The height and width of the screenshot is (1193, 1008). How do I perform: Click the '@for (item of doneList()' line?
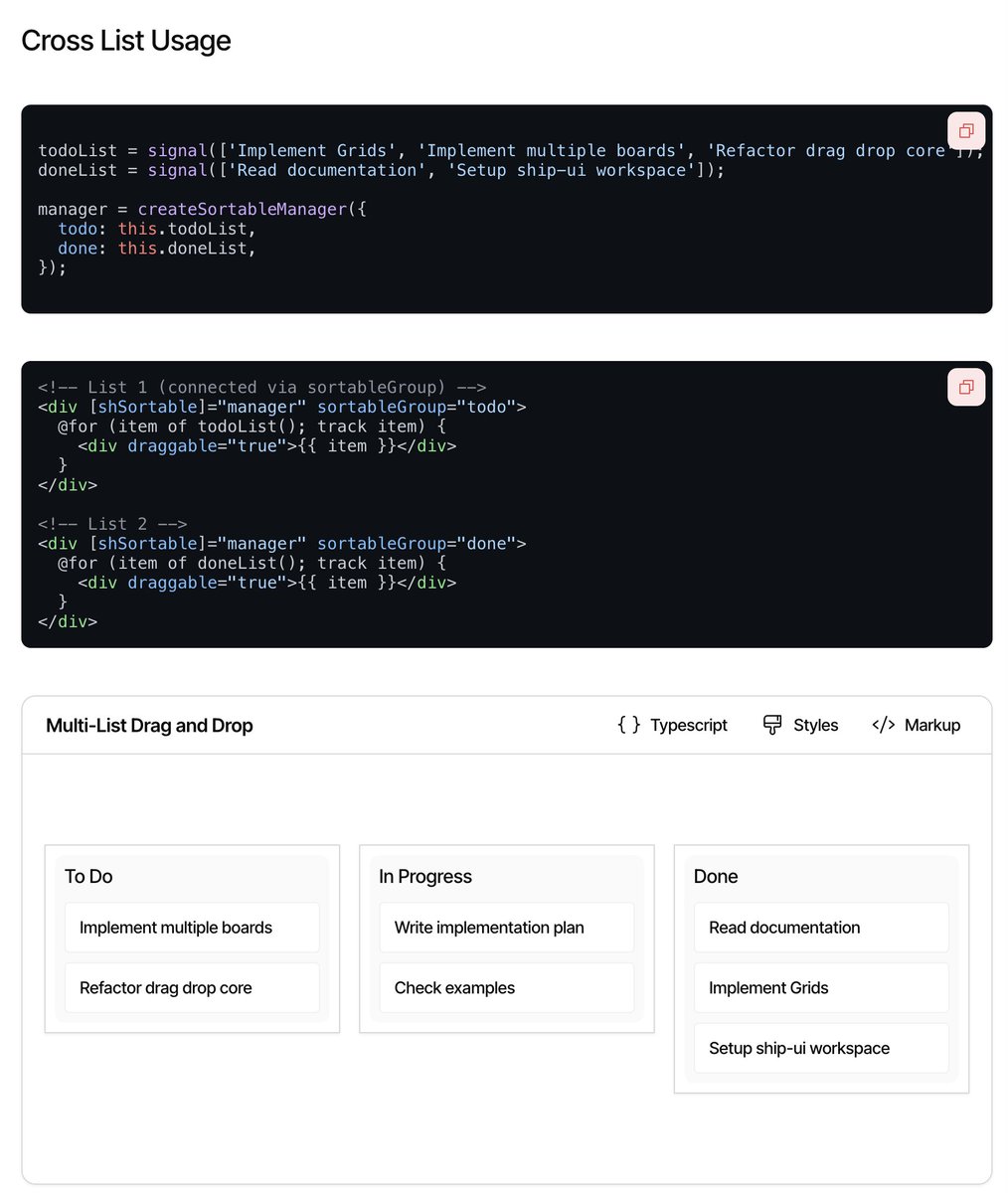tap(252, 563)
